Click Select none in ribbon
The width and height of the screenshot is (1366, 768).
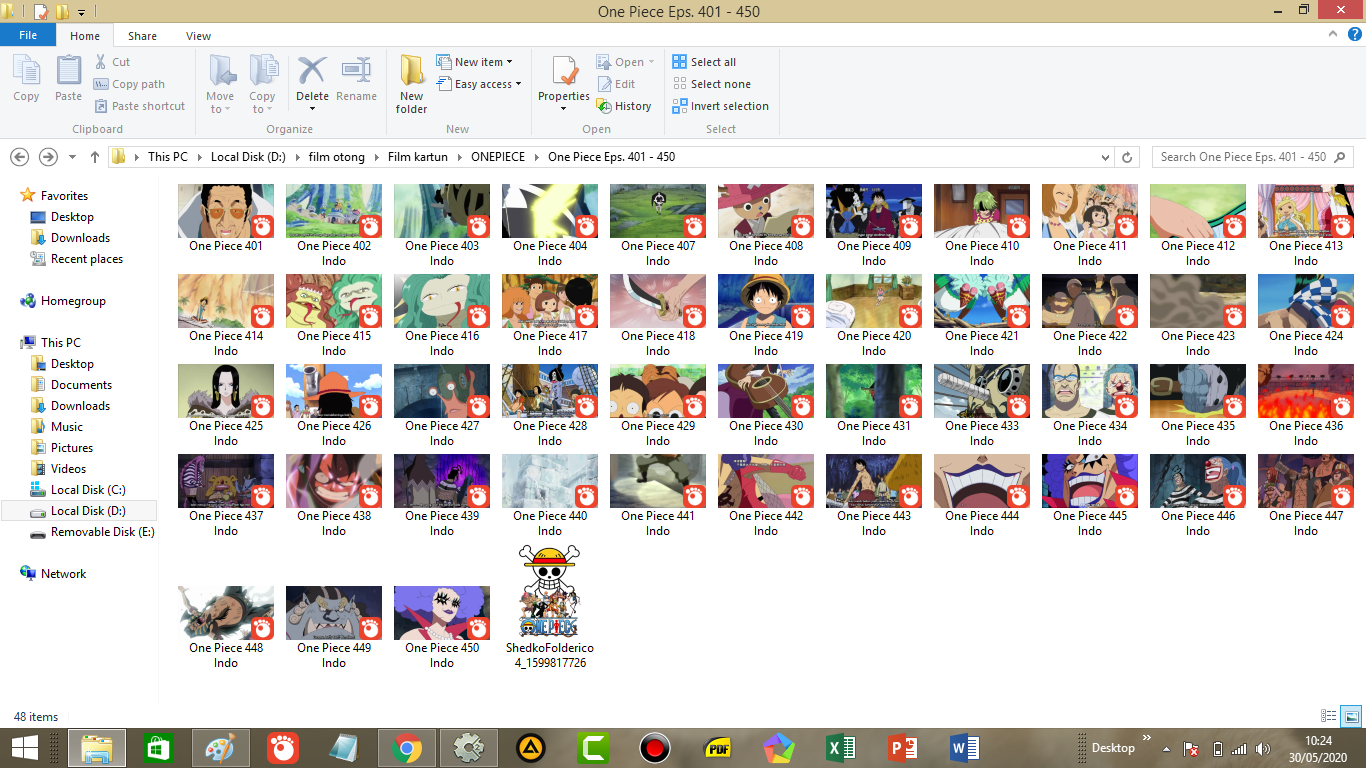point(711,84)
